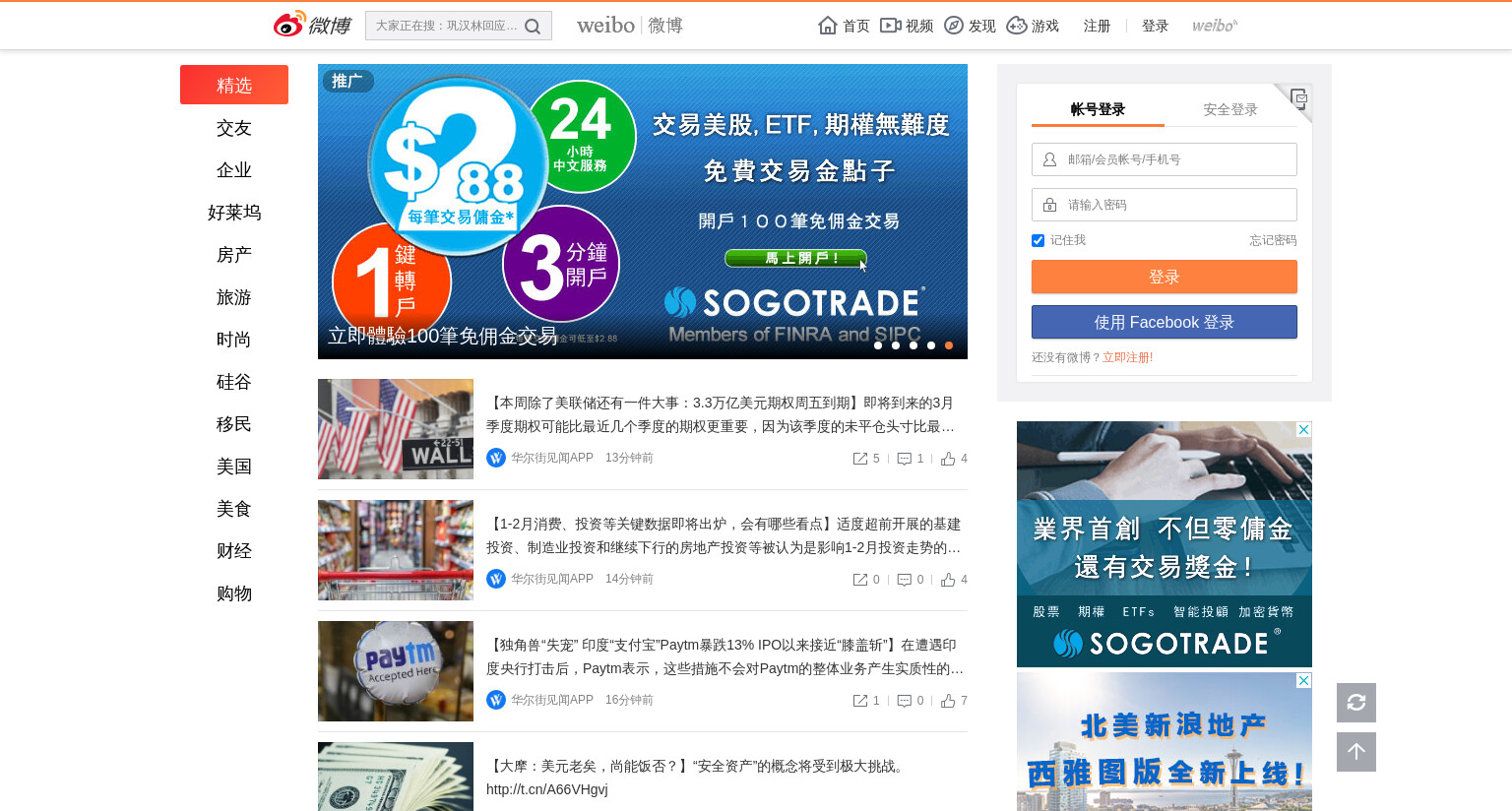
Task: Select the 旅游 category
Action: pos(234,297)
